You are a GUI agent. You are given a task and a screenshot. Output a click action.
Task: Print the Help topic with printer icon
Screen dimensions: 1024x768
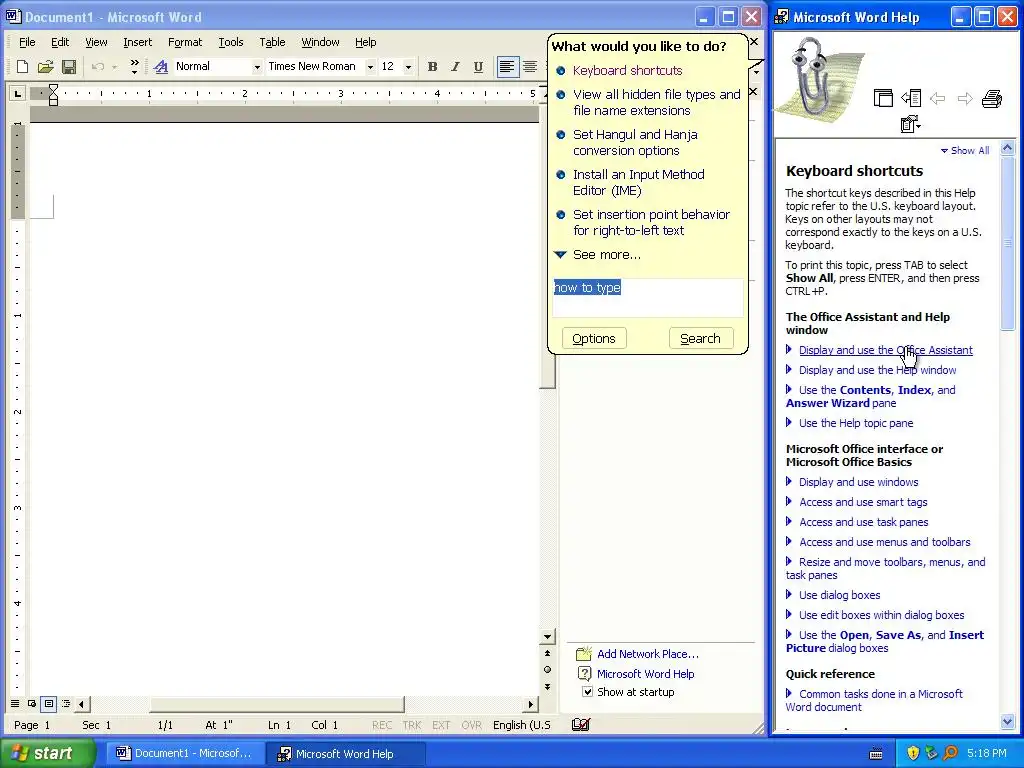(991, 99)
